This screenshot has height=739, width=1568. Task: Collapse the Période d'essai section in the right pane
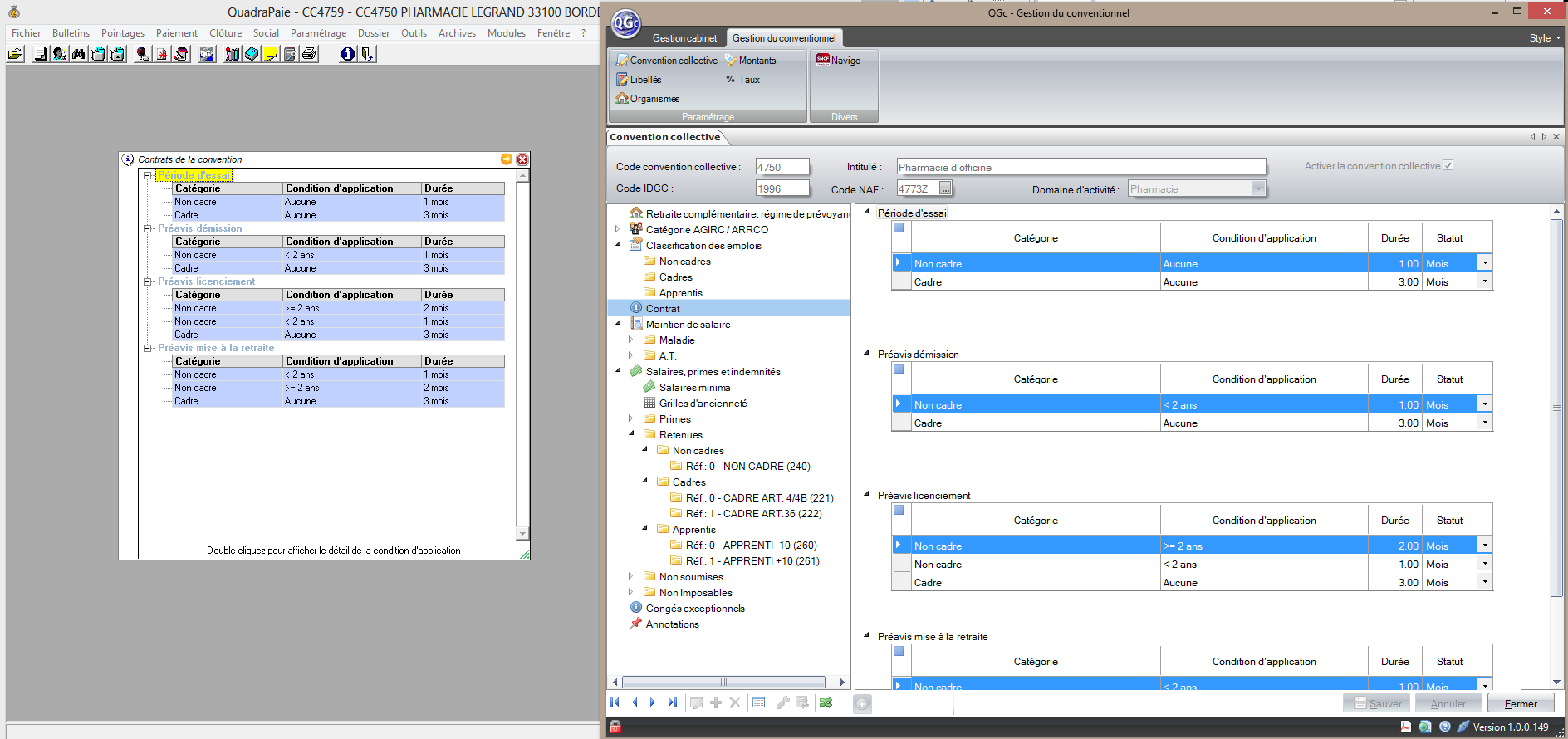[866, 213]
